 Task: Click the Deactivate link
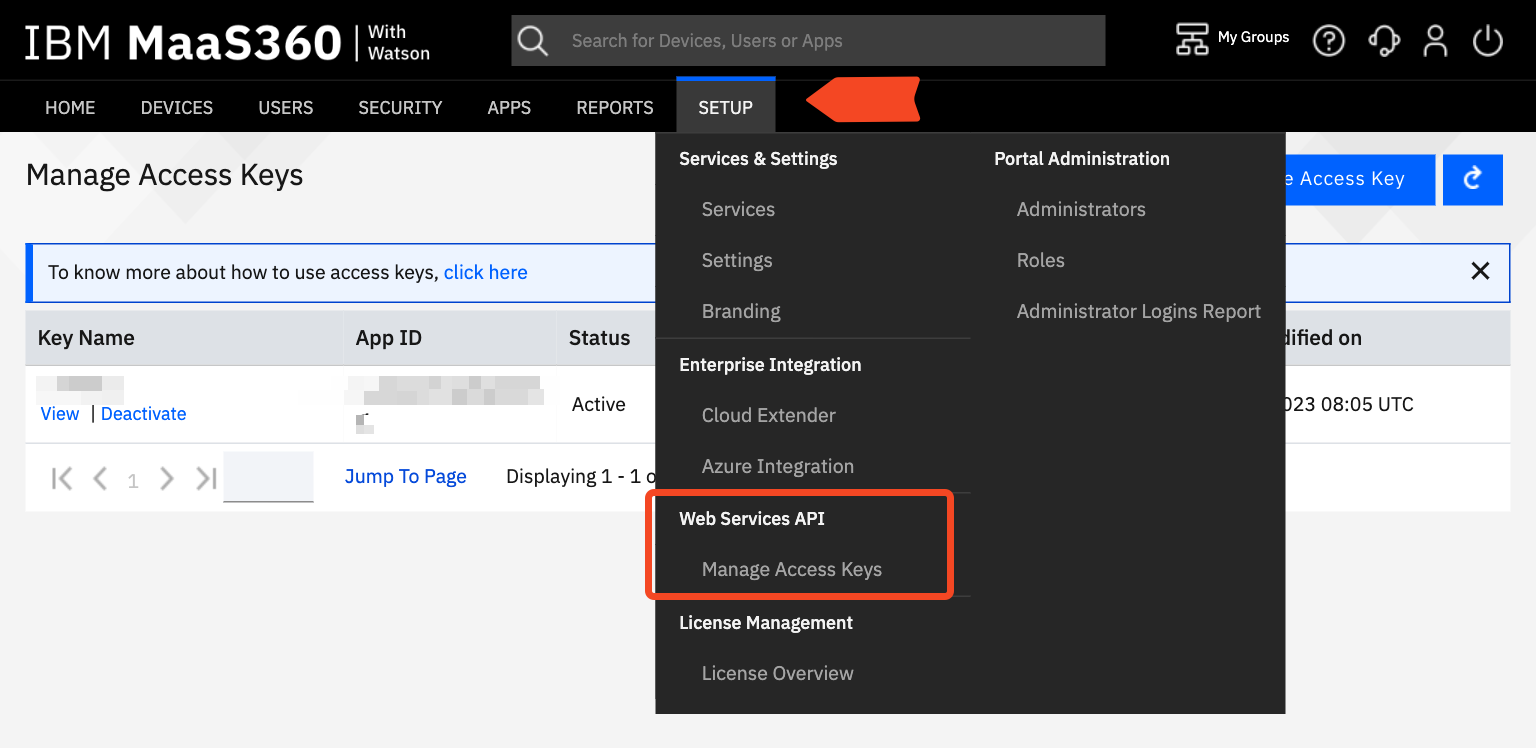pos(144,414)
